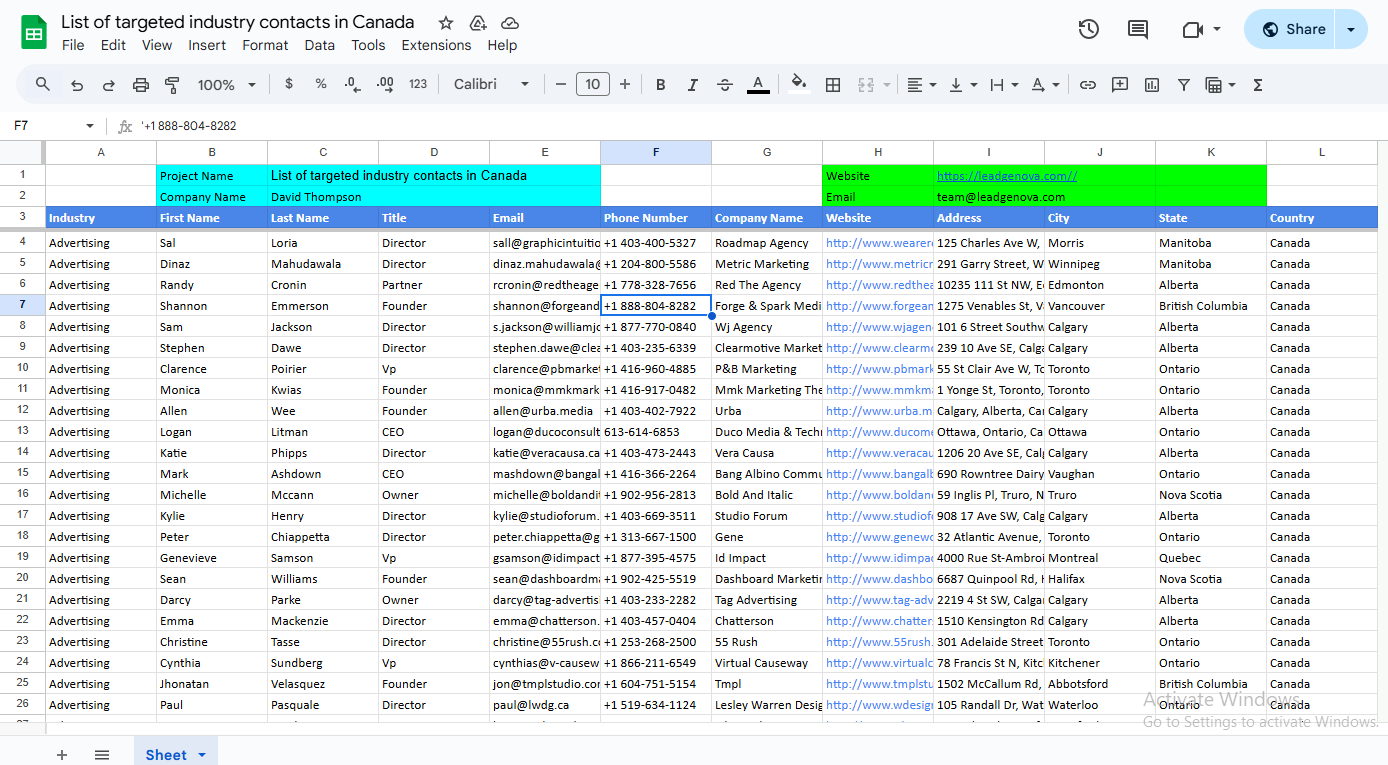Select the row 7 header

click(x=22, y=305)
